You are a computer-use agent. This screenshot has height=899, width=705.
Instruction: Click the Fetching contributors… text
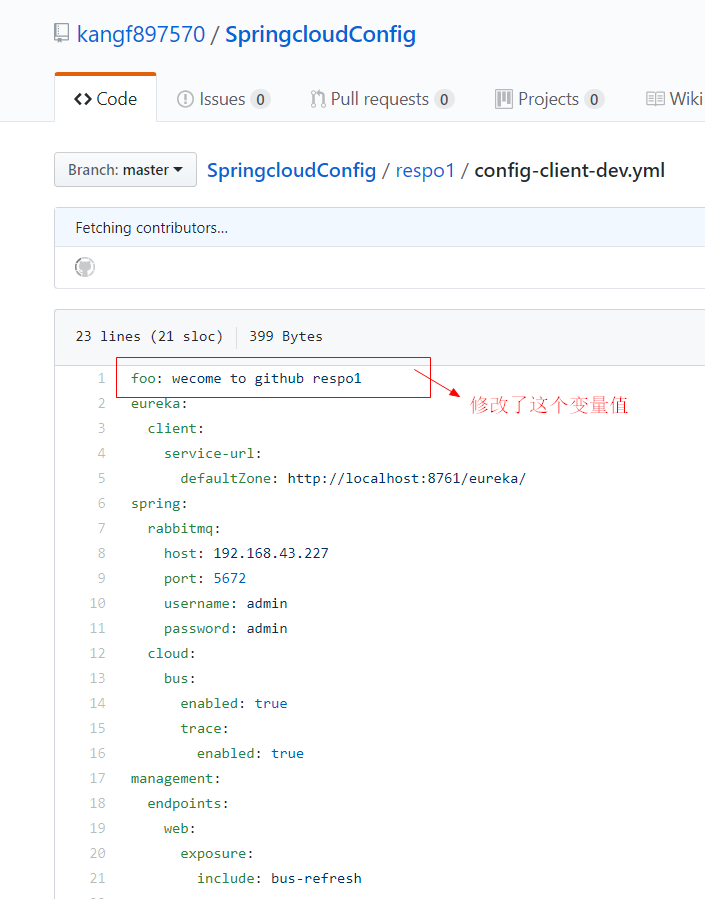(x=152, y=228)
